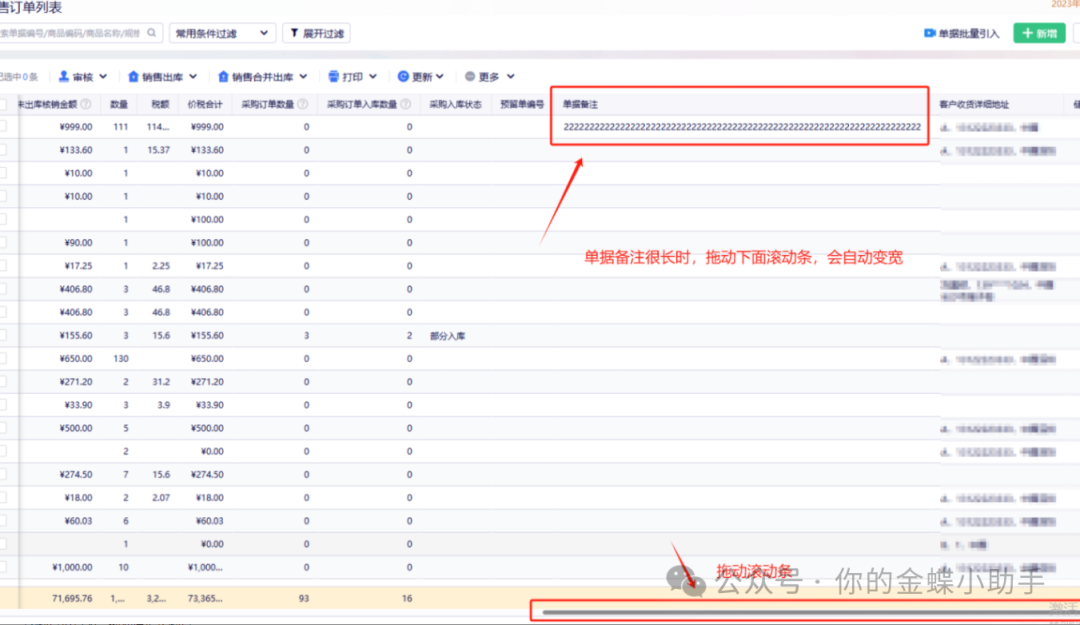Open the 常用条件过滤 dropdown
Image resolution: width=1080 pixels, height=625 pixels.
(222, 33)
